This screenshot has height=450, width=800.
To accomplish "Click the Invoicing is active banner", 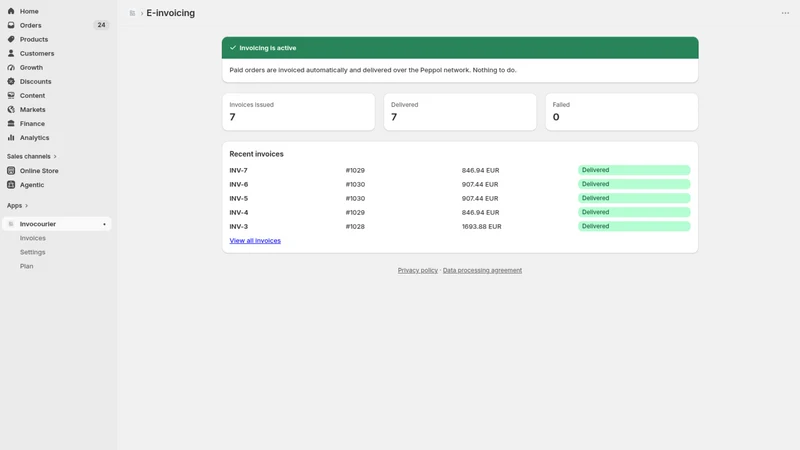I will coord(460,47).
